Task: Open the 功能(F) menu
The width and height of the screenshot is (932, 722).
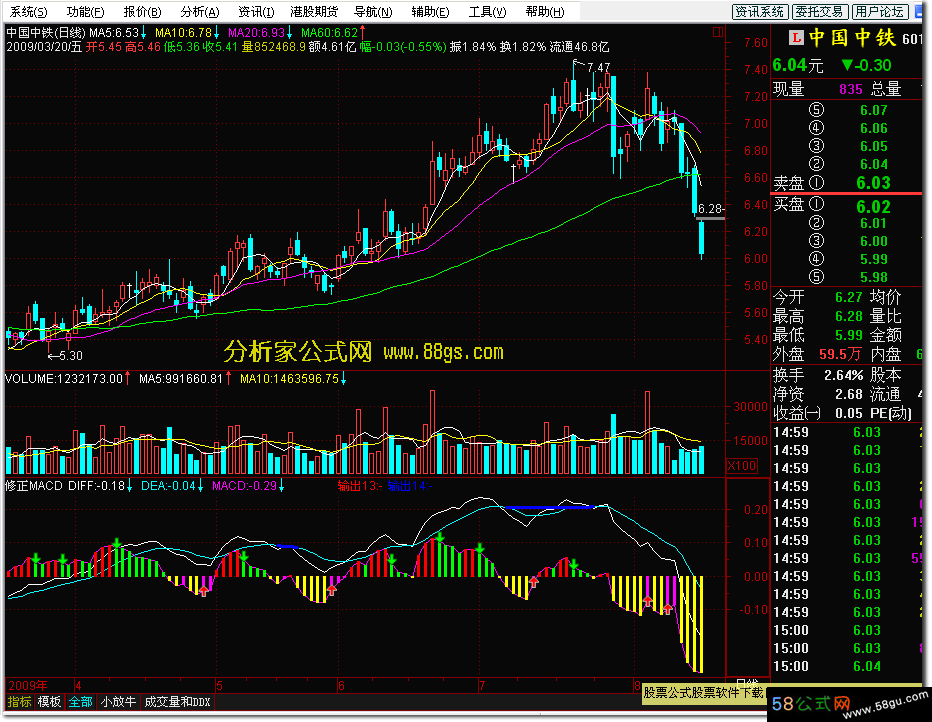Action: pyautogui.click(x=86, y=11)
